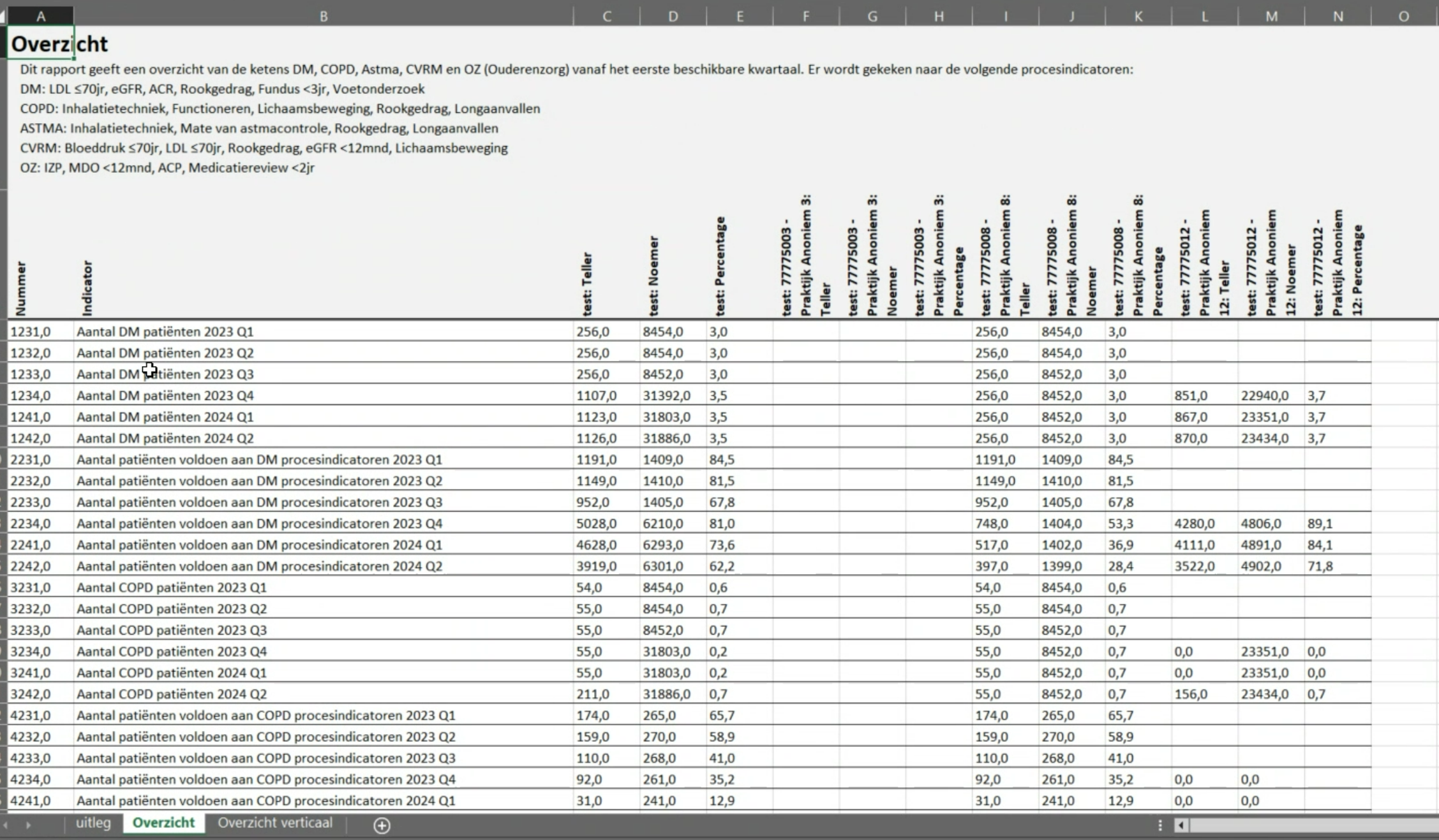
Task: Click the horizontal scrollbar left arrow
Action: (x=1181, y=825)
